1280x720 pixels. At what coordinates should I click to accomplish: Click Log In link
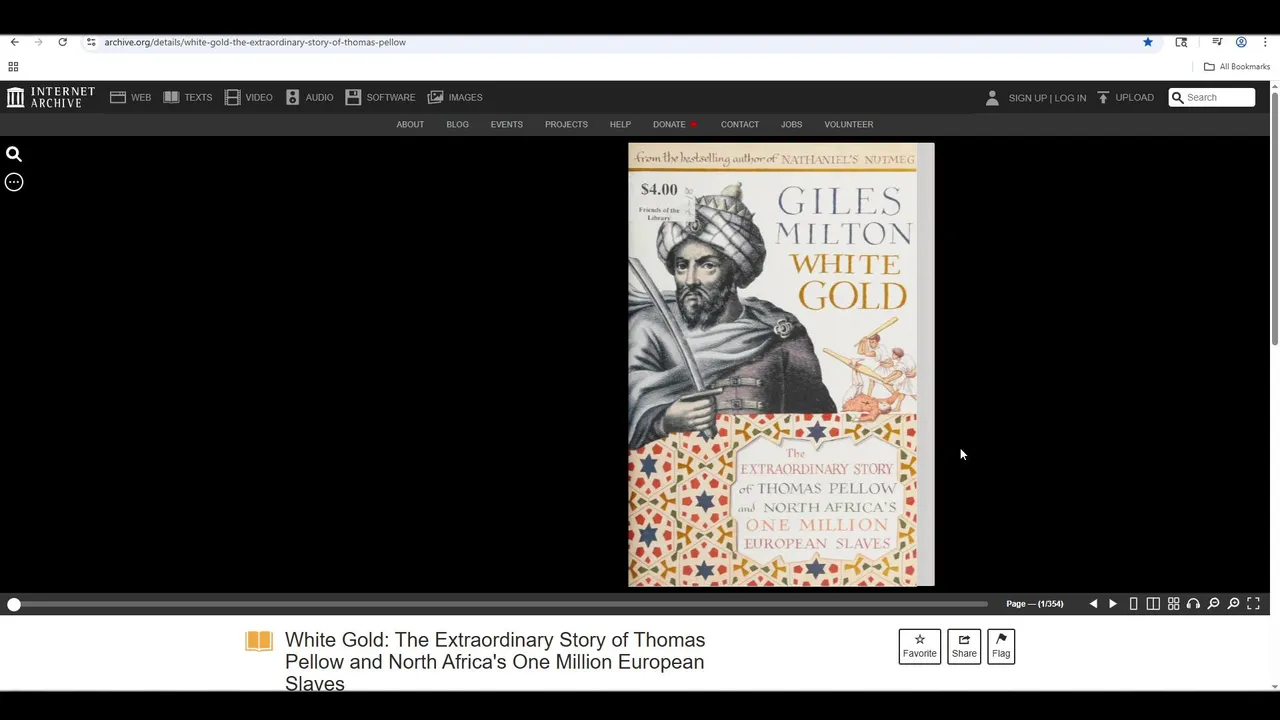(1070, 98)
